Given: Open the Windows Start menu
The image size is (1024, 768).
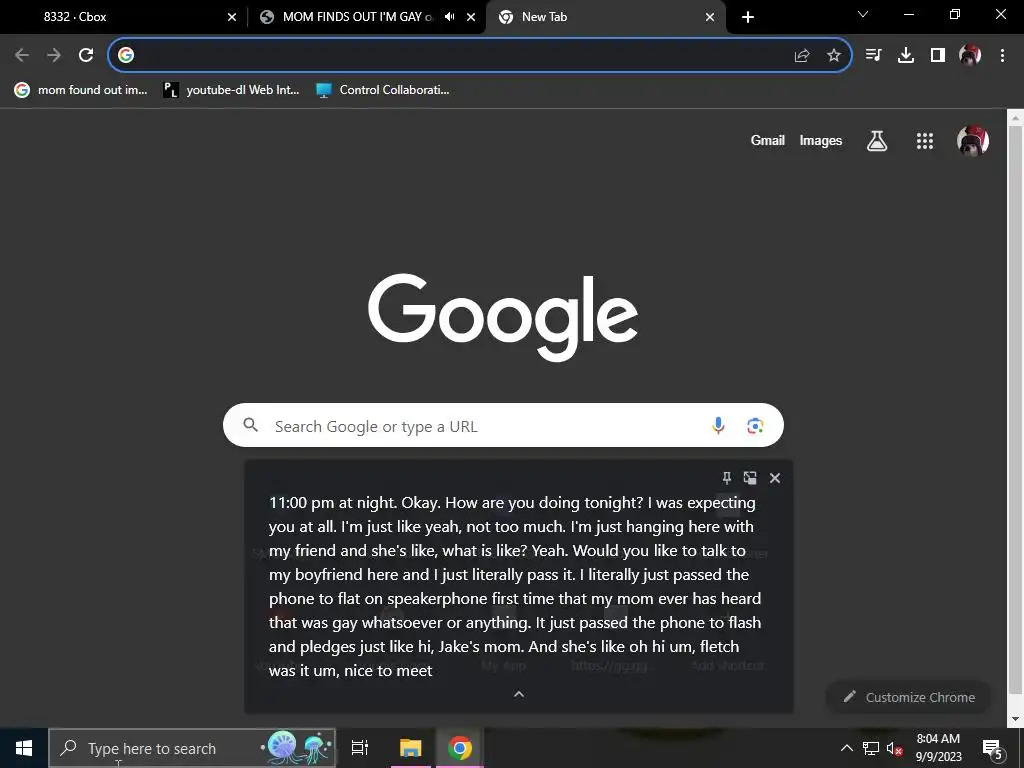Looking at the screenshot, I should tap(24, 748).
